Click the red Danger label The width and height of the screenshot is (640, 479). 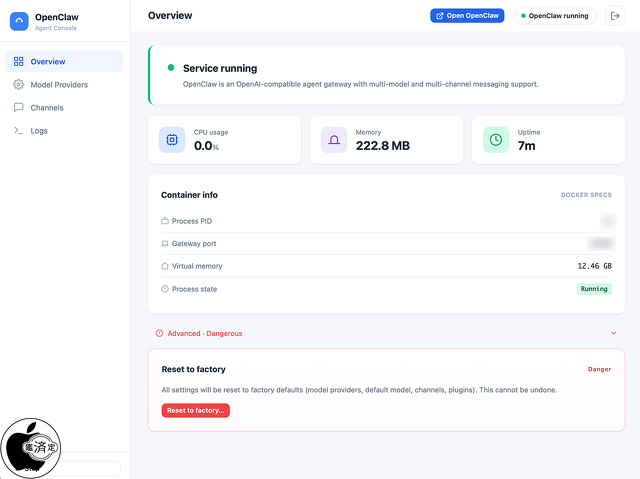(599, 369)
